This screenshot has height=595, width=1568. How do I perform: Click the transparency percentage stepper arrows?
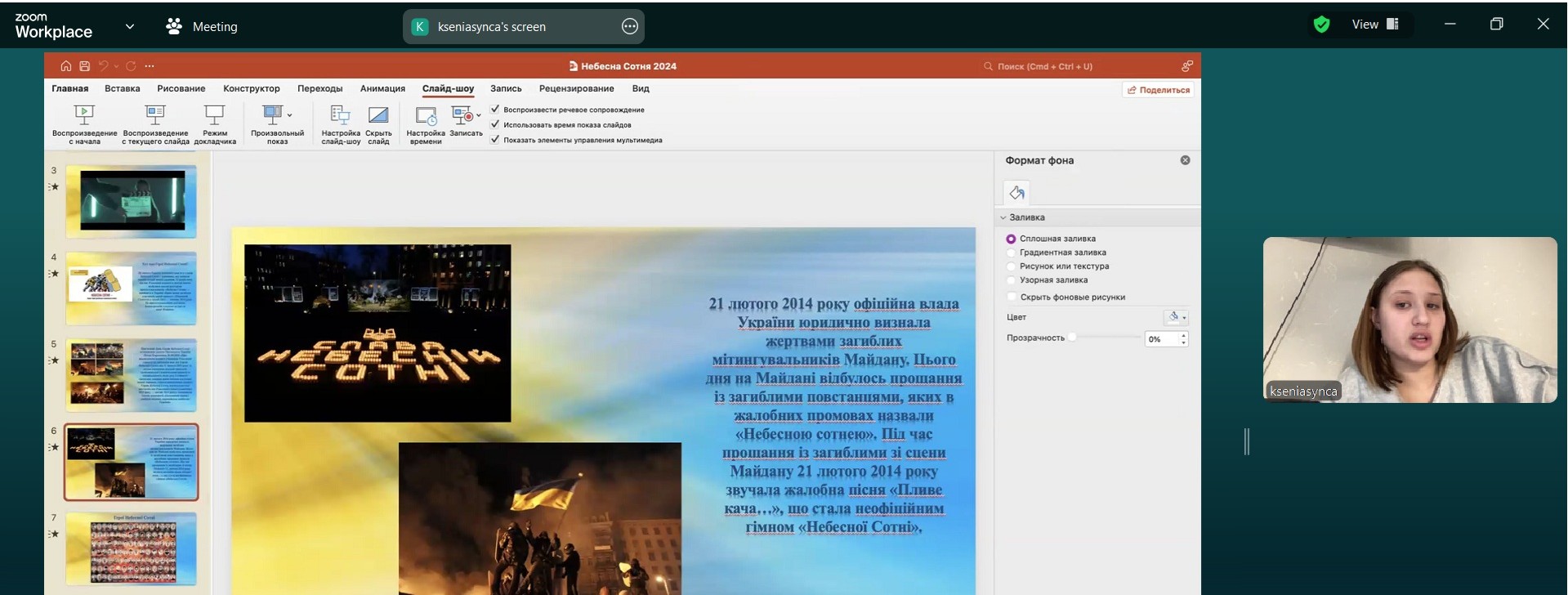1183,338
